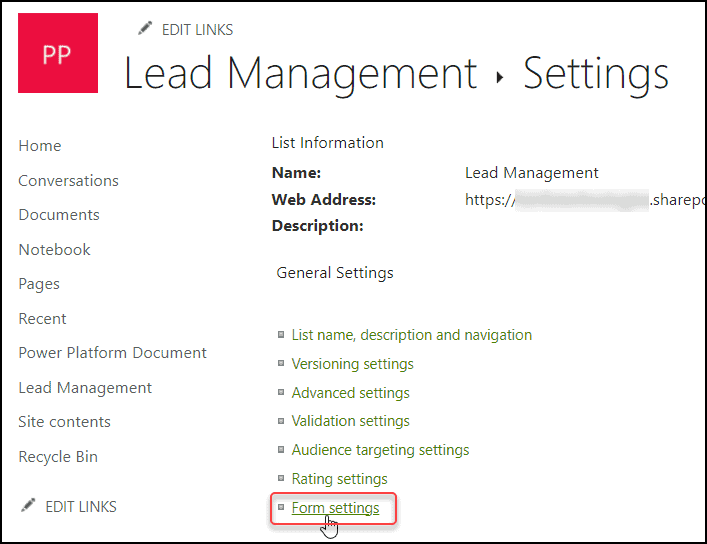Open Conversations in left navigation
This screenshot has height=544, width=707.
pyautogui.click(x=69, y=180)
